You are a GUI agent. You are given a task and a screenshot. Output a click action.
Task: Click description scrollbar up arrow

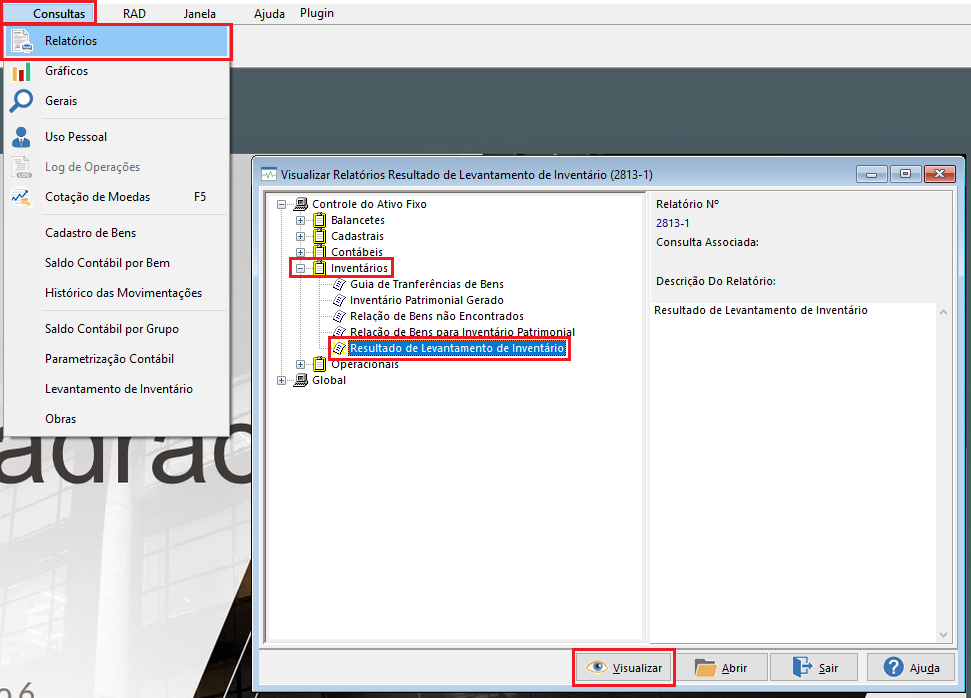(x=943, y=312)
